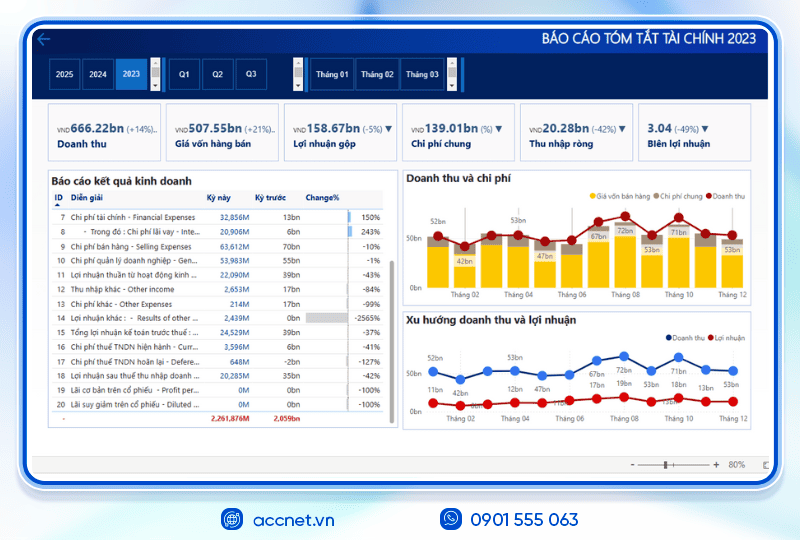
Task: Click the globe icon beside accnet.vn
Action: coord(232,520)
